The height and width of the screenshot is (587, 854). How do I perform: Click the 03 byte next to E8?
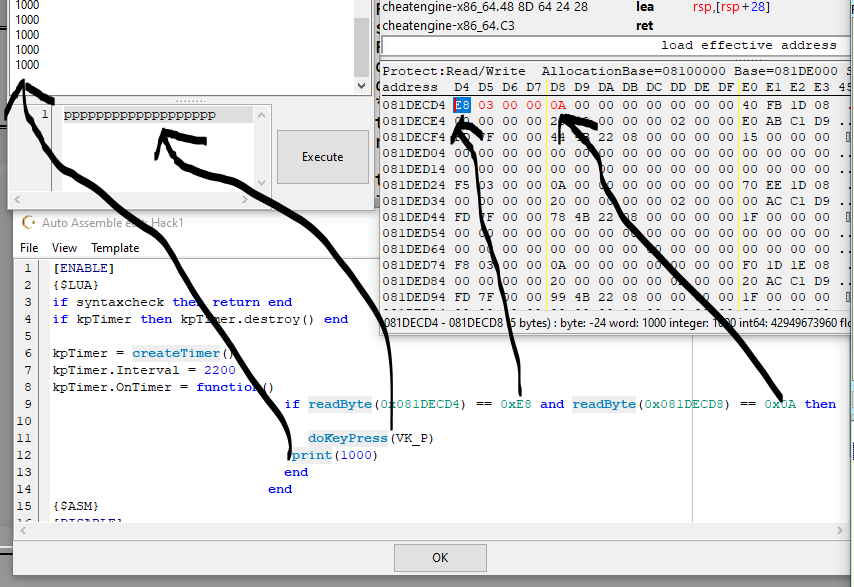click(x=486, y=105)
